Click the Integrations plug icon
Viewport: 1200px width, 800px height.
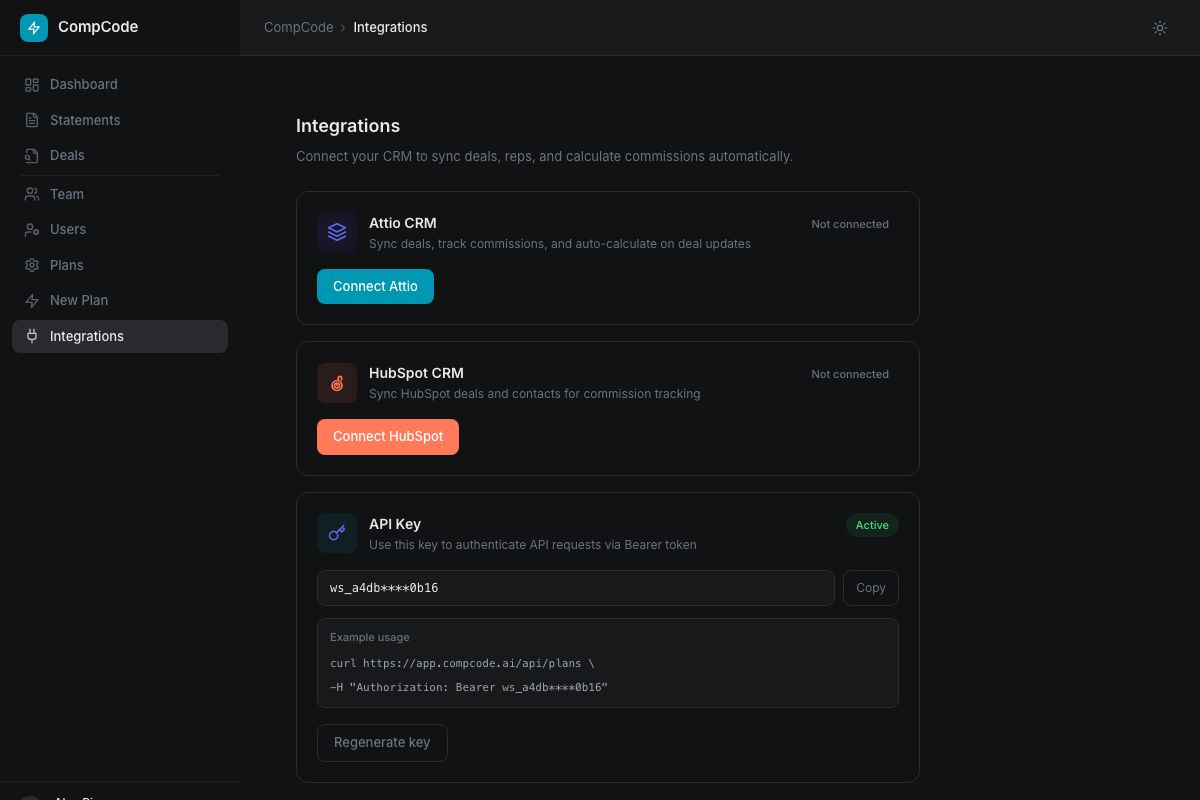point(32,336)
